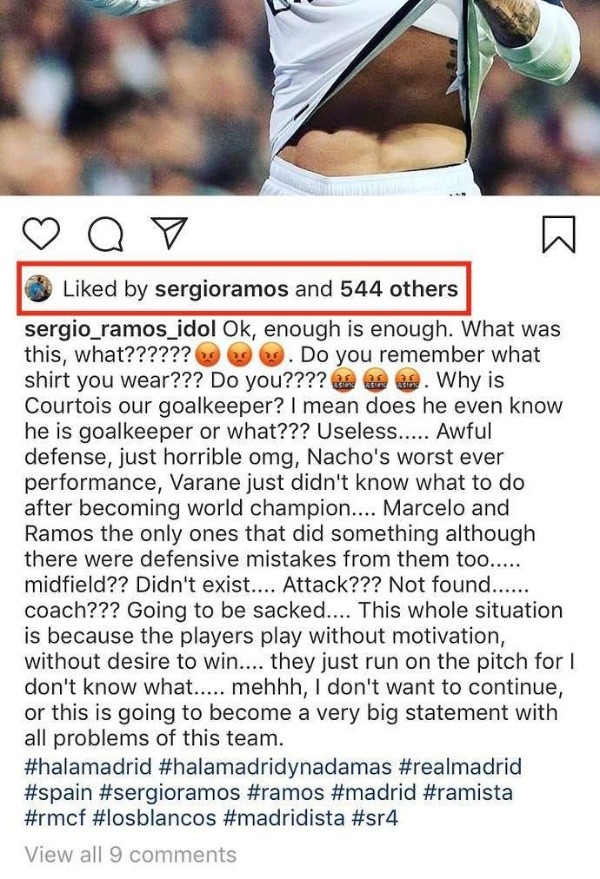
Task: Open comments via speech bubble icon
Action: click(x=103, y=234)
